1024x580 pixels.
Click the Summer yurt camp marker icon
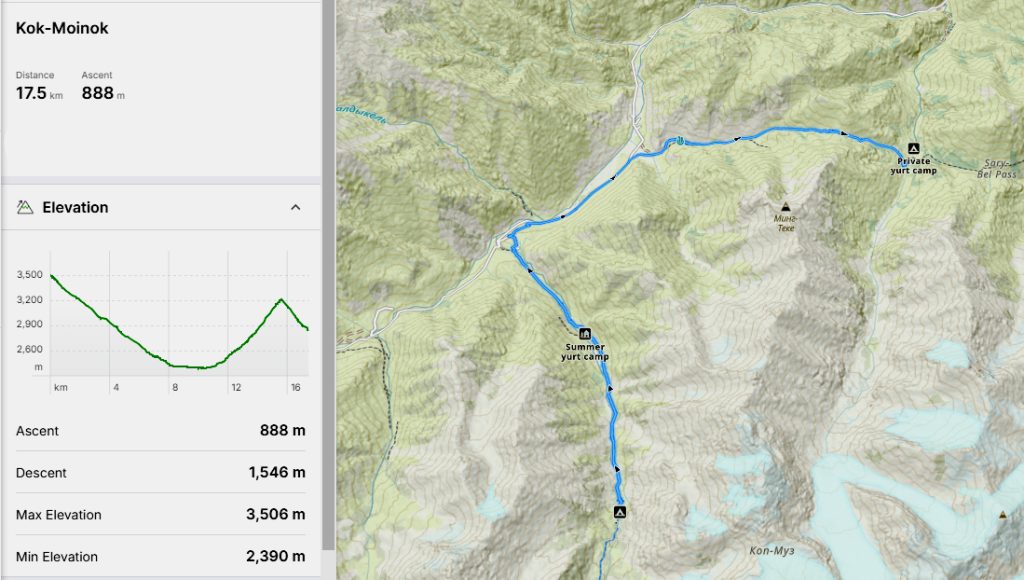(585, 333)
